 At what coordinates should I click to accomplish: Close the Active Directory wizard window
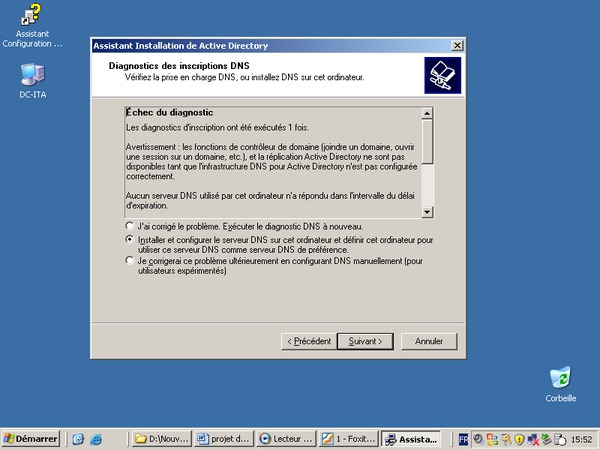coord(457,46)
